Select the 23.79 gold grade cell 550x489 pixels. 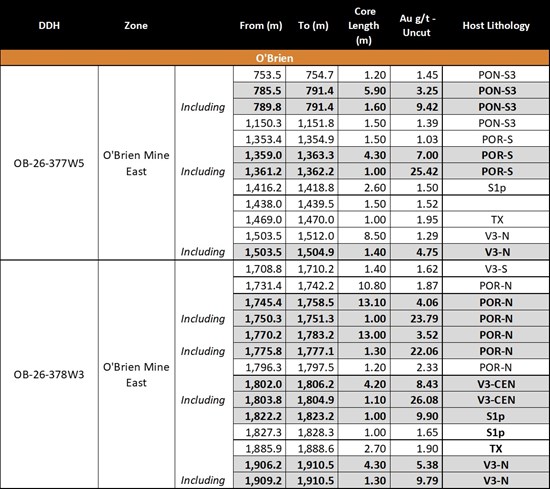417,319
